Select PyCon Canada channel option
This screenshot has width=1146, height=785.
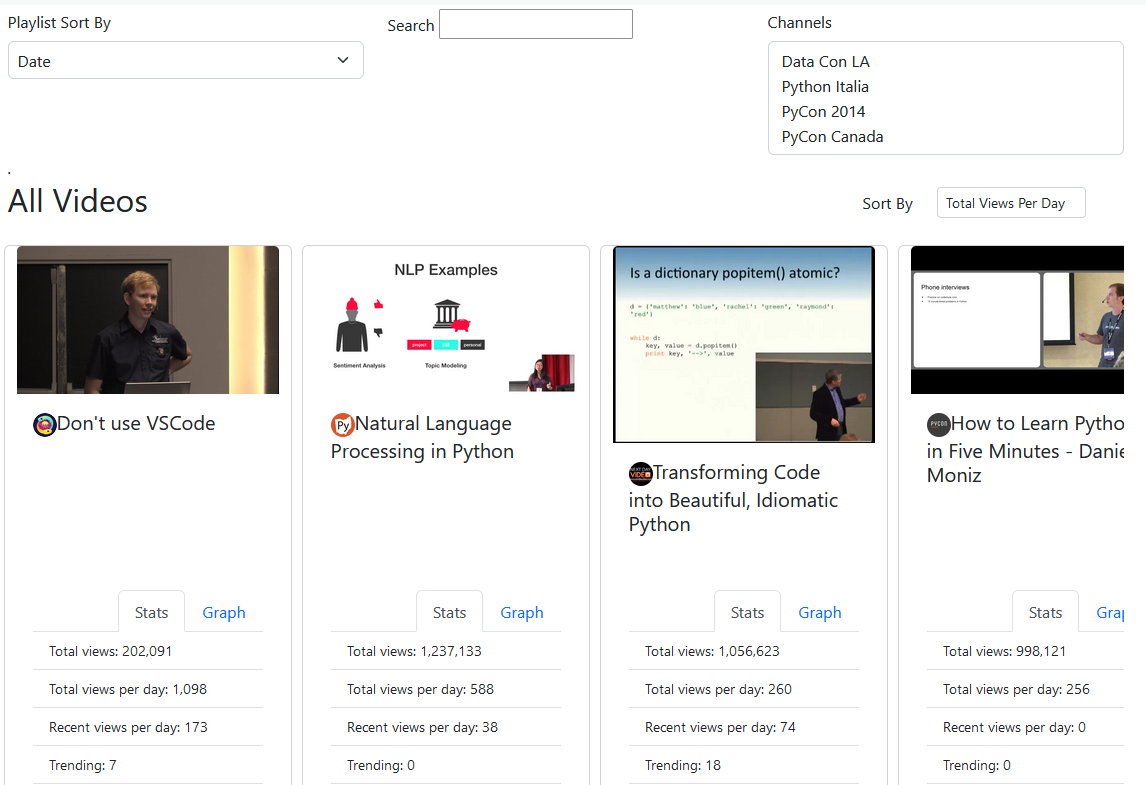(x=832, y=137)
